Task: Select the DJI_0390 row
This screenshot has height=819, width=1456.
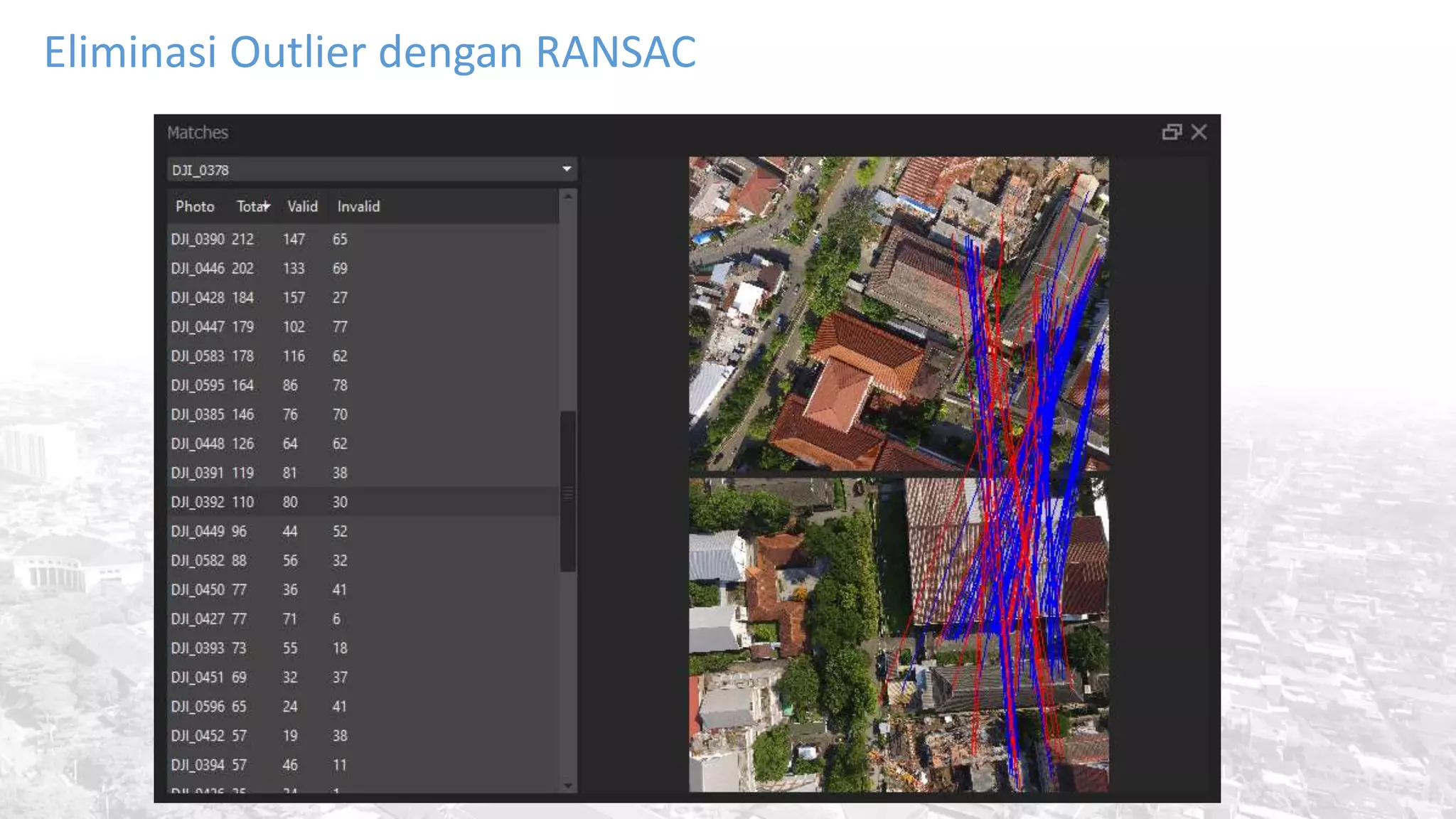Action: (x=363, y=239)
